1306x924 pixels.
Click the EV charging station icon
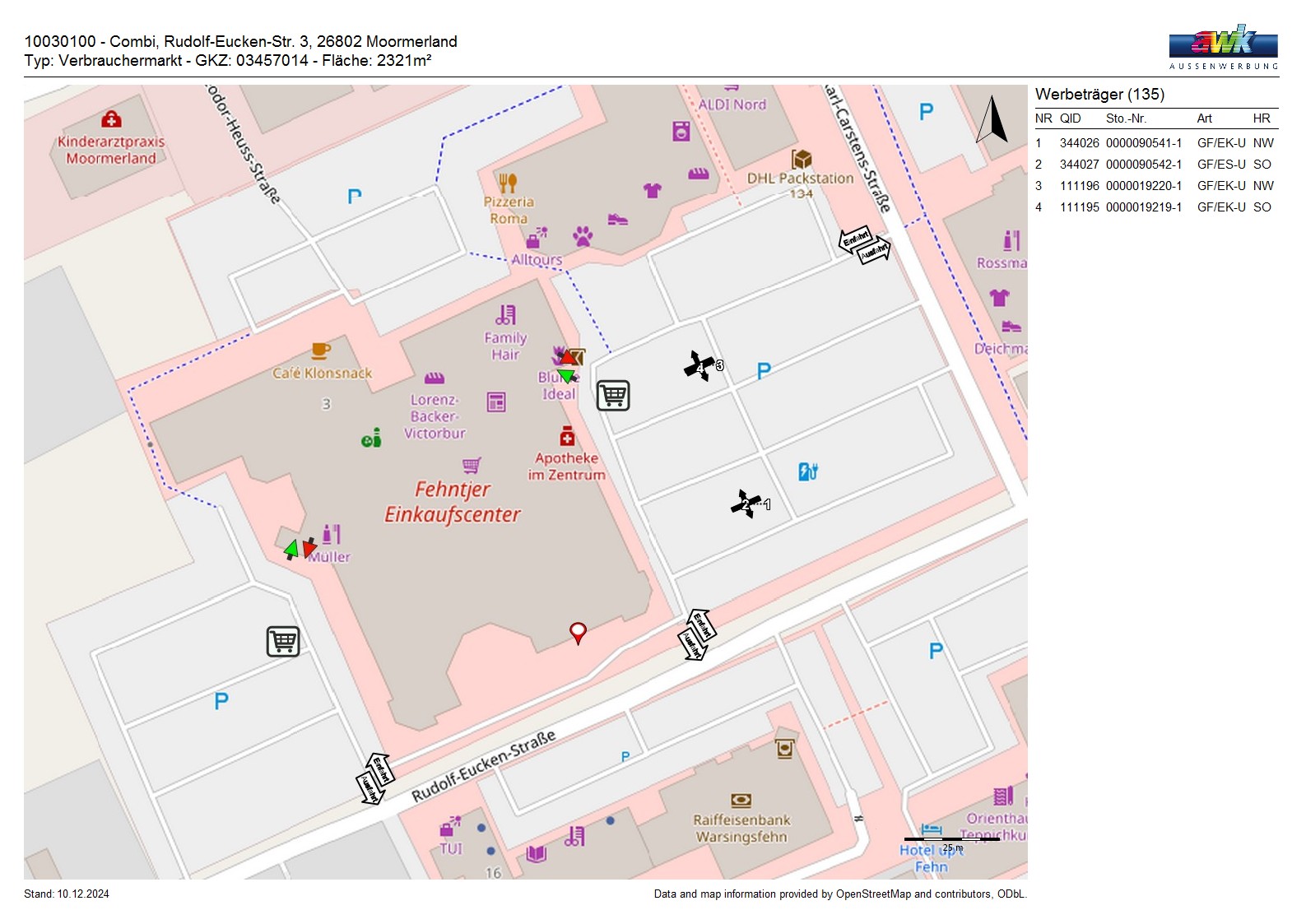click(x=807, y=471)
